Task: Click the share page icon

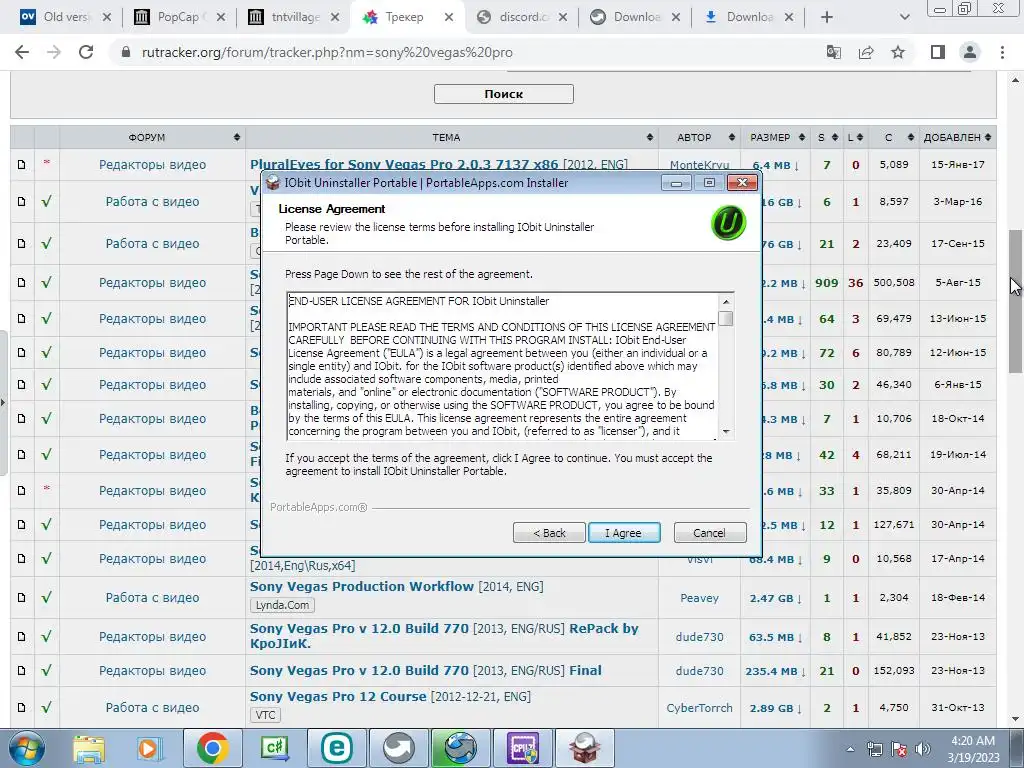Action: click(866, 52)
